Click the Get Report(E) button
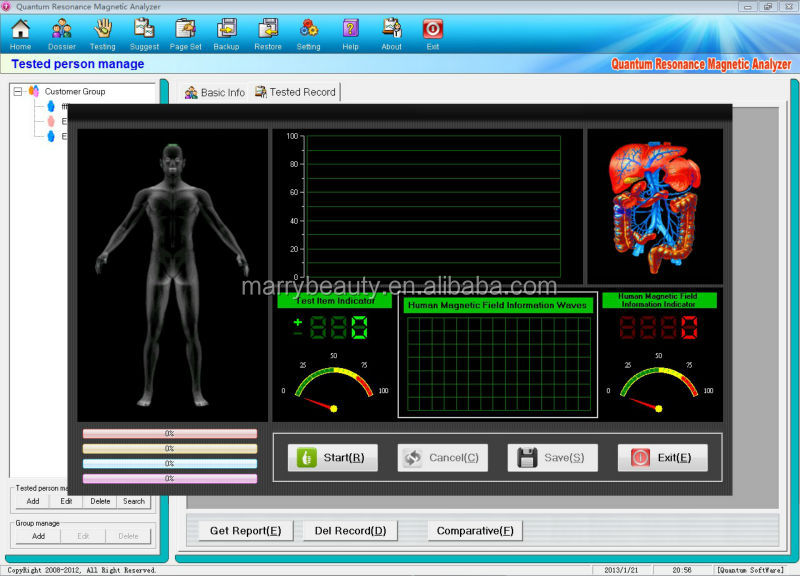Screen dimensions: 800x576 pyautogui.click(x=245, y=530)
